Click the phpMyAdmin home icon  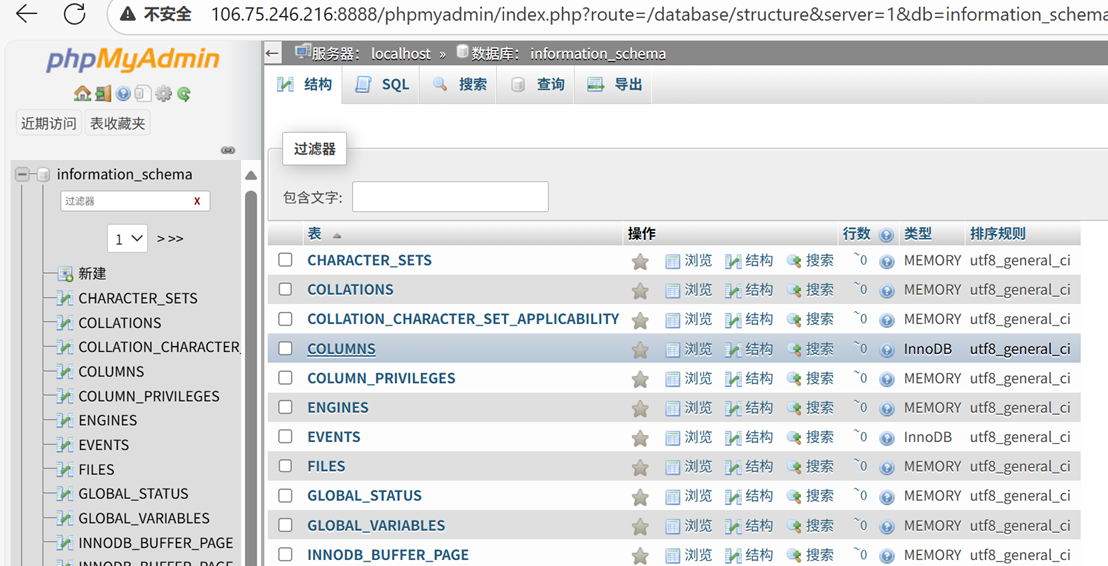pos(82,94)
